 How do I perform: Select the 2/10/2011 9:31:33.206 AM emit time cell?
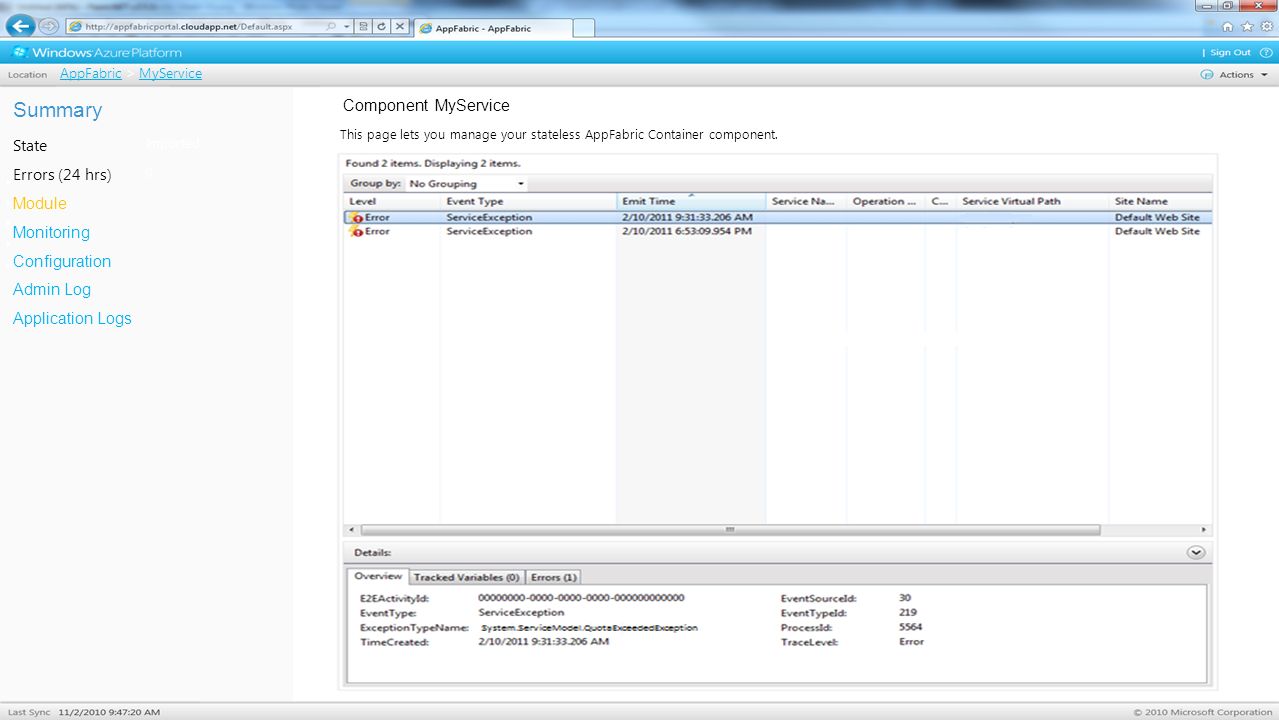[x=687, y=217]
